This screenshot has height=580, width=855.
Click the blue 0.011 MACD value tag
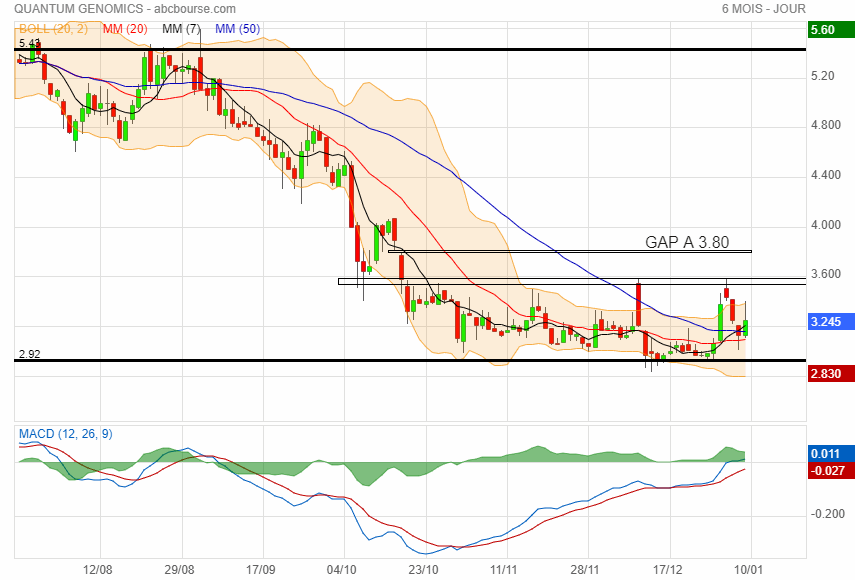coord(830,454)
